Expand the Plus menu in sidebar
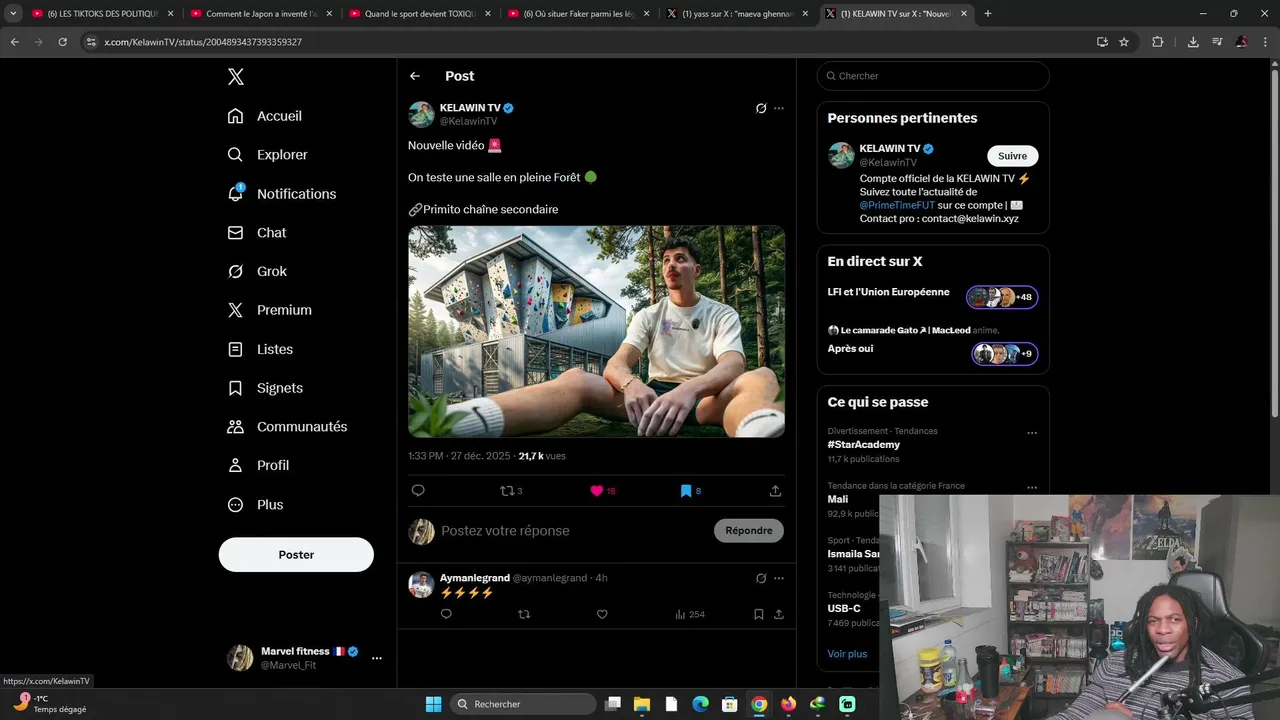 [255, 504]
